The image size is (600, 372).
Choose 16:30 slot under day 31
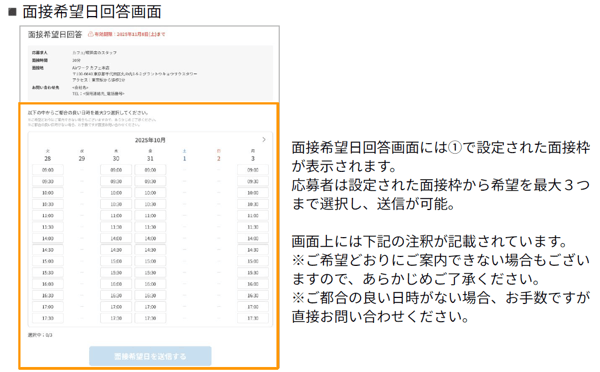point(150,295)
